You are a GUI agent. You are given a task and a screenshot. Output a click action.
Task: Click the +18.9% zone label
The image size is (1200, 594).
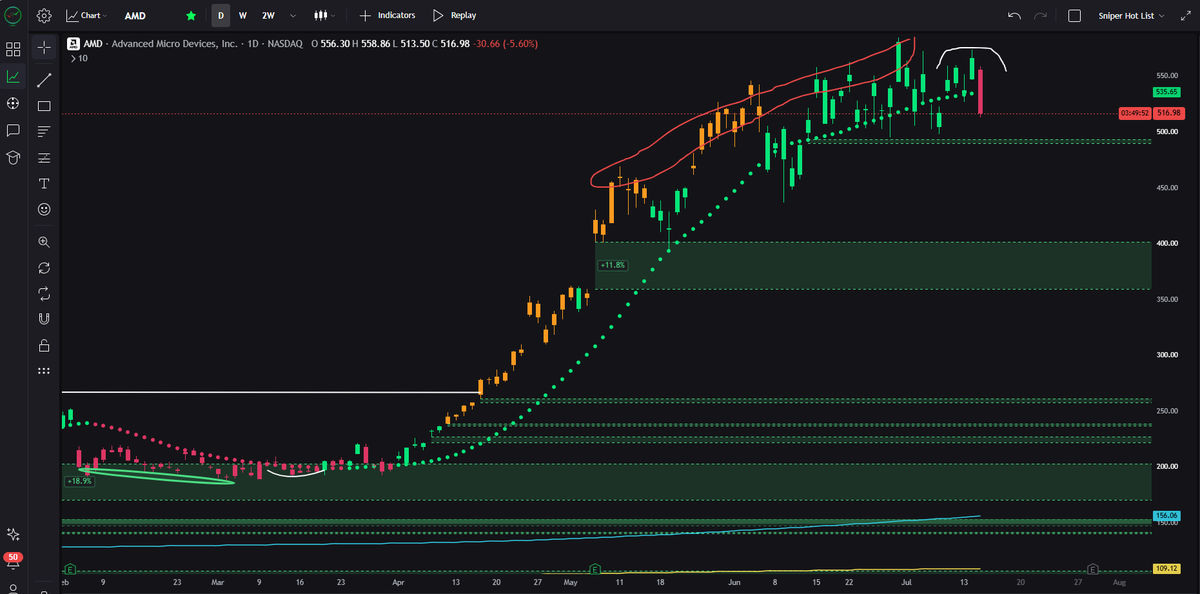pyautogui.click(x=79, y=481)
